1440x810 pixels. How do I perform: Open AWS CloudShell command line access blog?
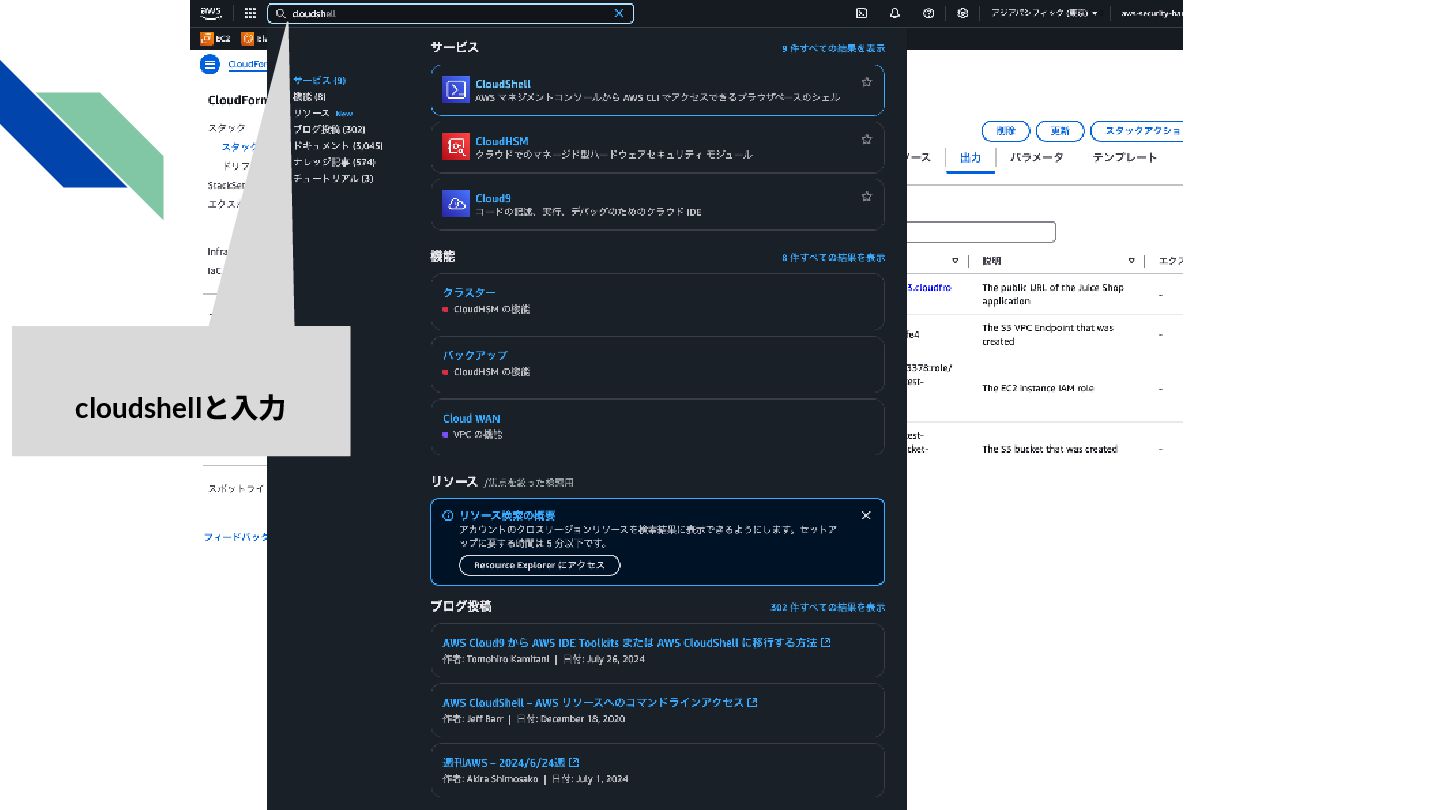pyautogui.click(x=600, y=703)
